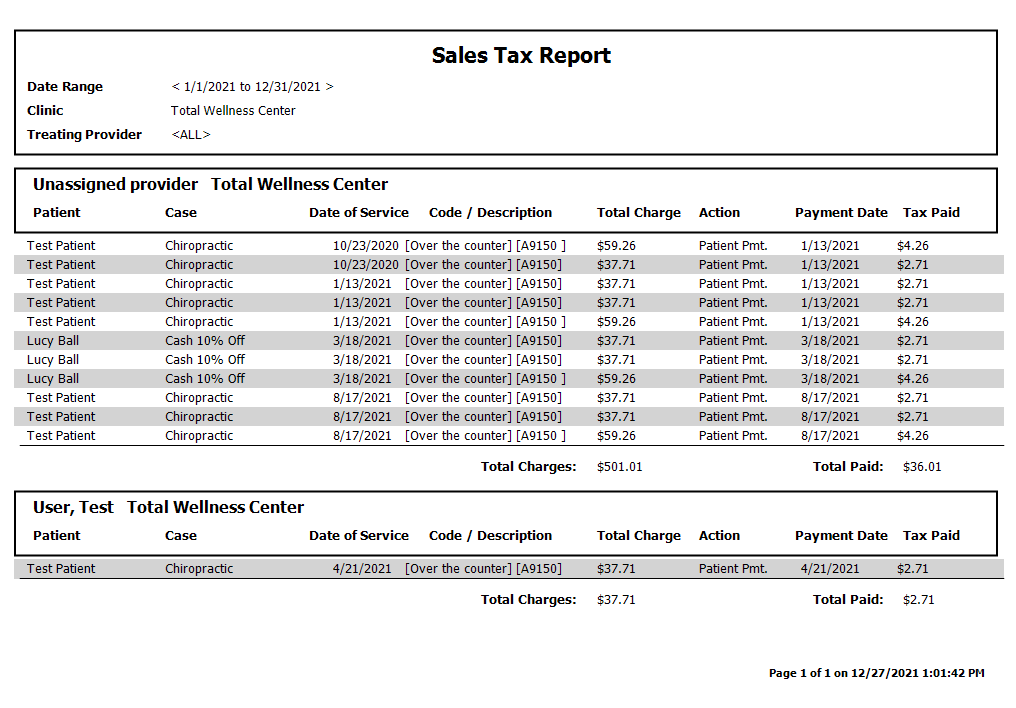Screen dimensions: 1016x708
Task: Click the Sales Tax Report title
Action: click(x=521, y=56)
